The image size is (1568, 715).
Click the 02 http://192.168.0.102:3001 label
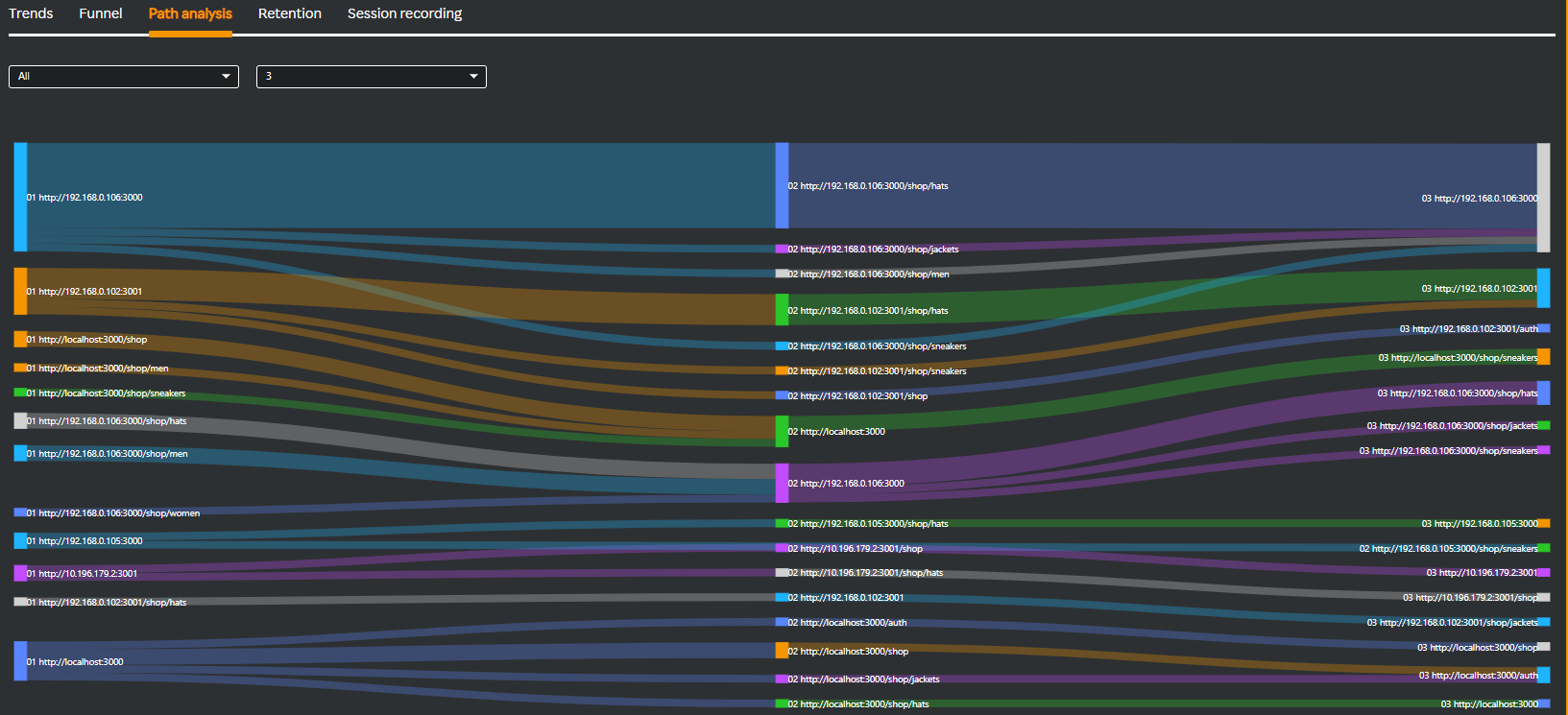click(846, 598)
